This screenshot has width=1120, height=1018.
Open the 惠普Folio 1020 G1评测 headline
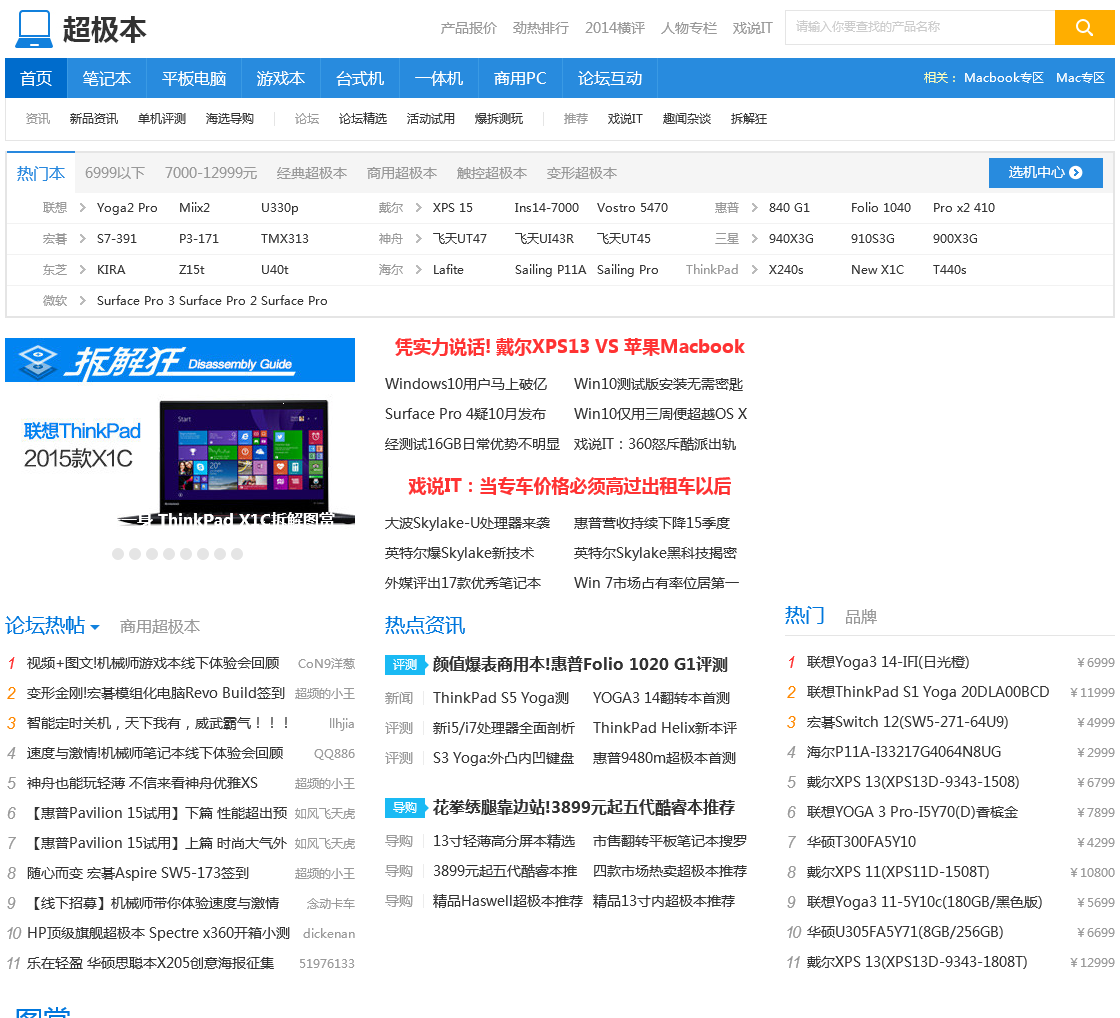click(x=580, y=664)
